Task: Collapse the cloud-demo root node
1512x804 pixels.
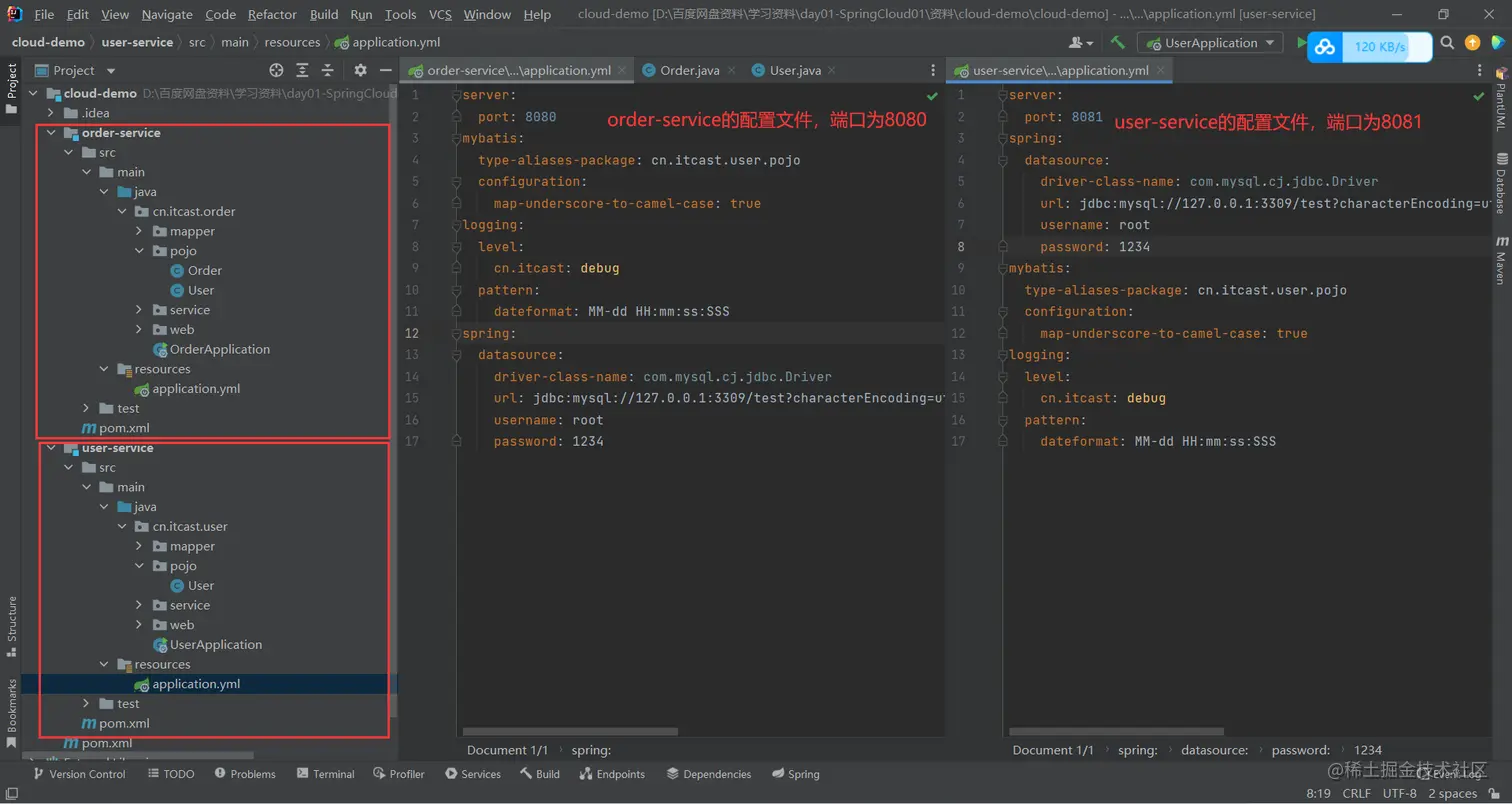Action: [x=34, y=93]
